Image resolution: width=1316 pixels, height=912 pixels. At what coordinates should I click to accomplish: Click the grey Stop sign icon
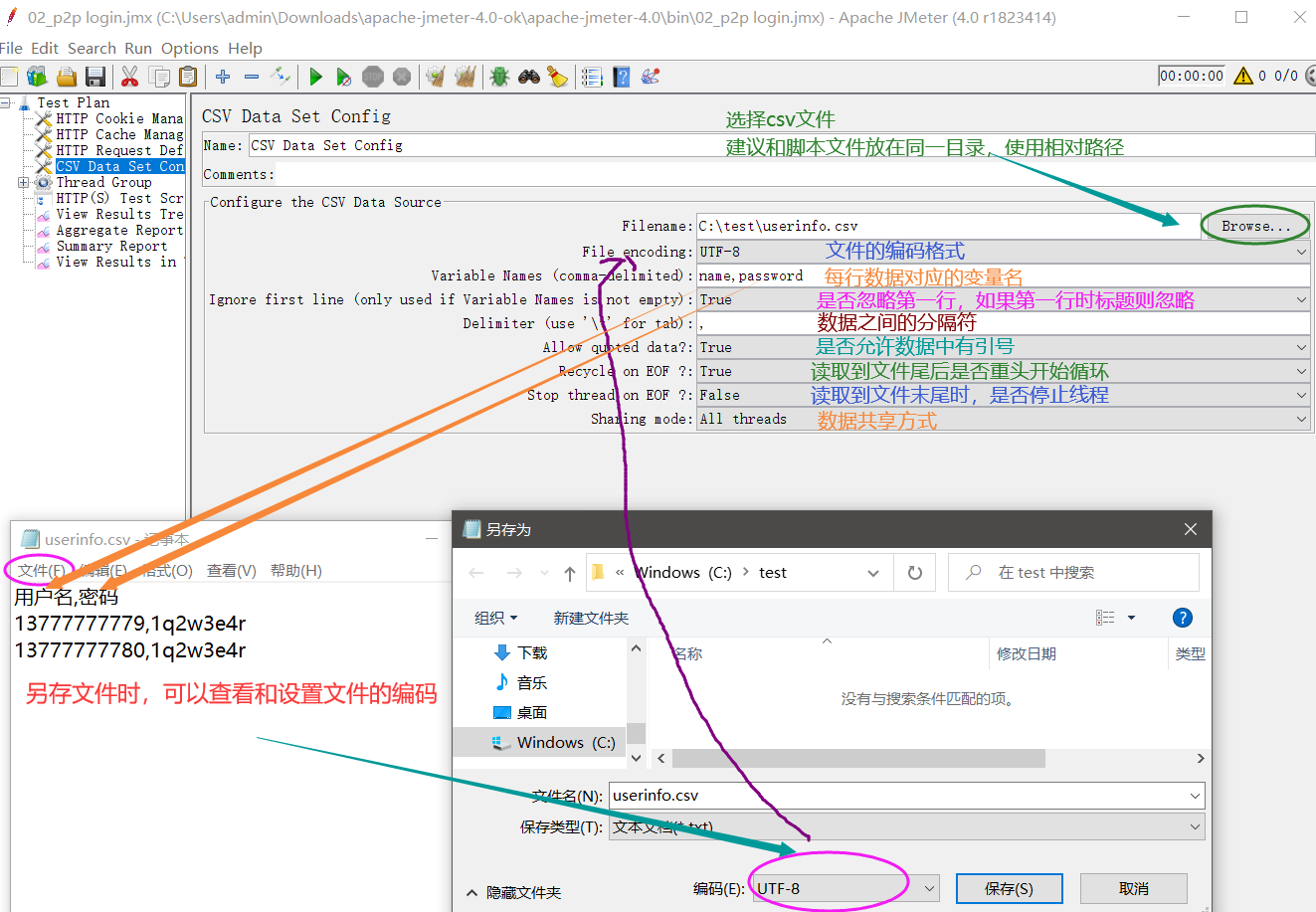373,77
